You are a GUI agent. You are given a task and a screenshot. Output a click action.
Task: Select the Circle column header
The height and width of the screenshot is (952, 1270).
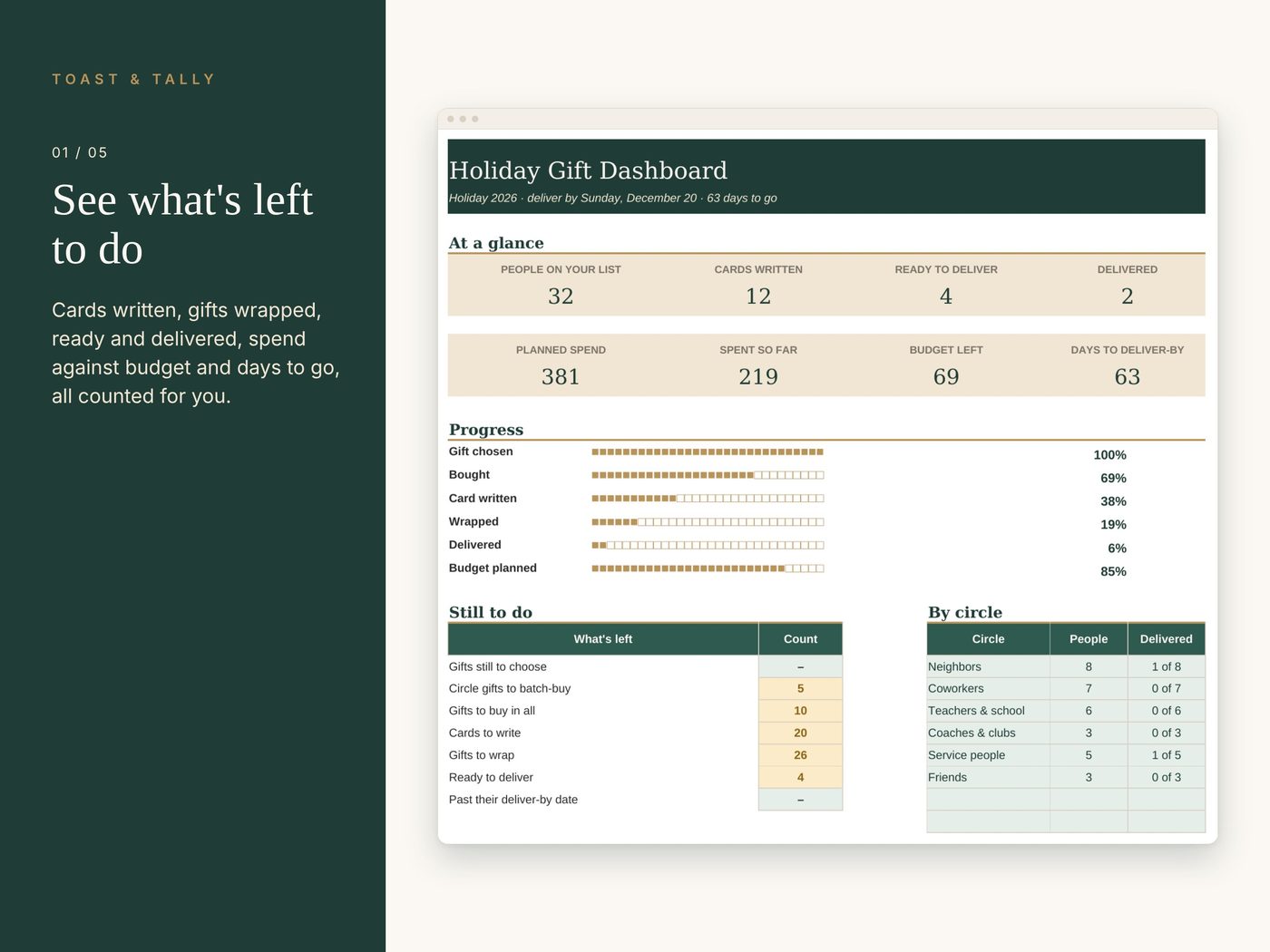pos(988,639)
